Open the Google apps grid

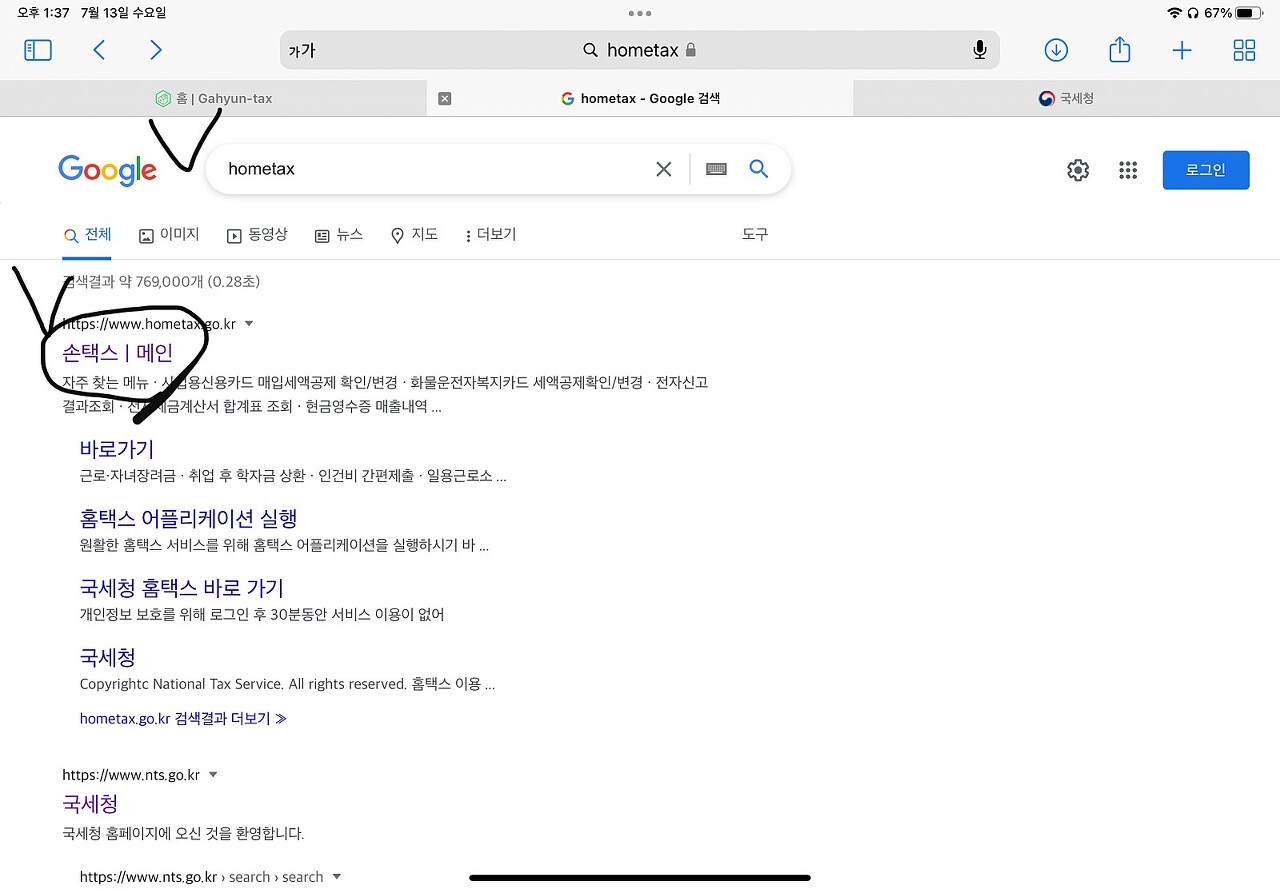(x=1128, y=170)
